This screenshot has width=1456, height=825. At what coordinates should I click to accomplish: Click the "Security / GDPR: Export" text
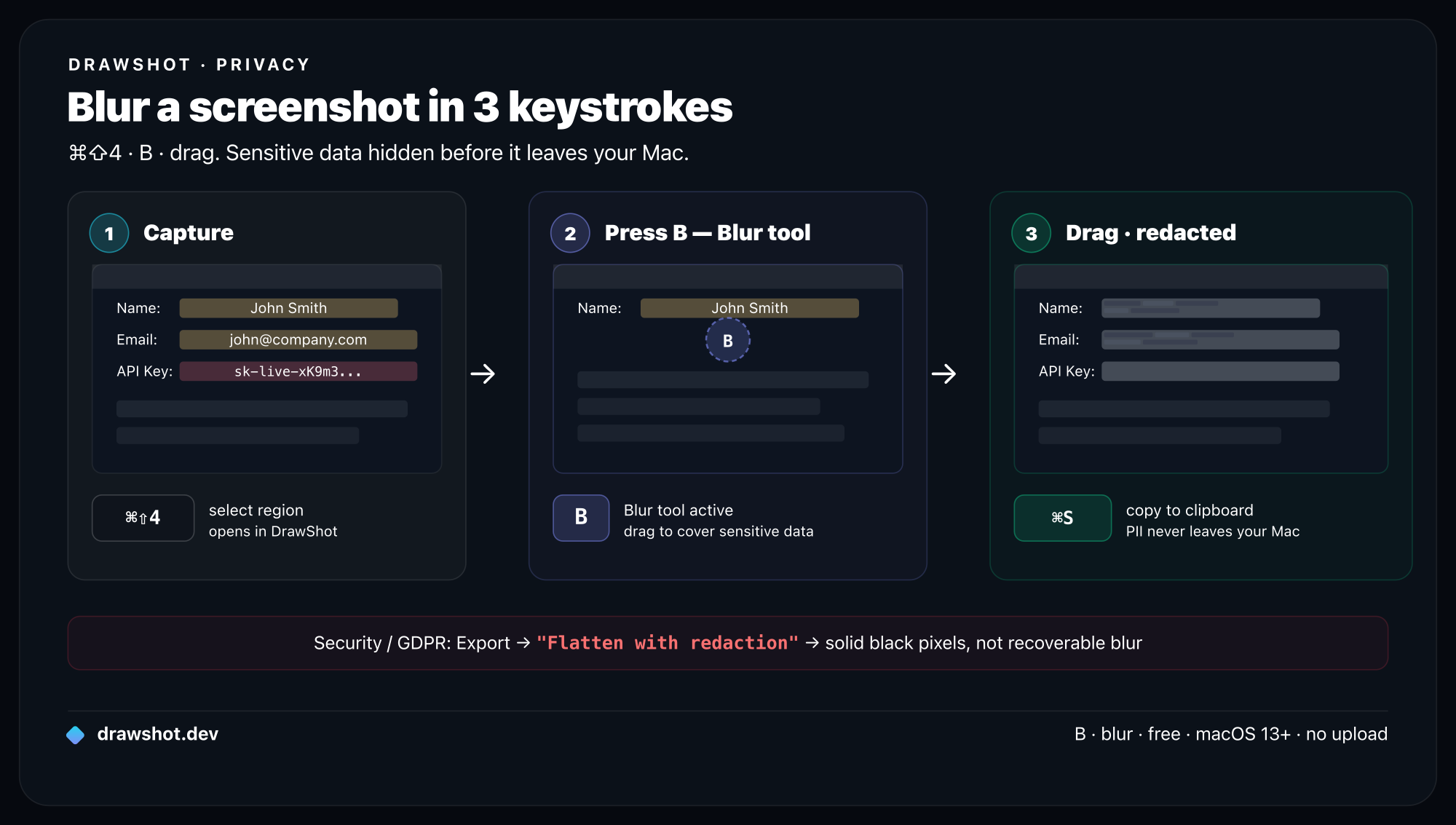pos(411,643)
